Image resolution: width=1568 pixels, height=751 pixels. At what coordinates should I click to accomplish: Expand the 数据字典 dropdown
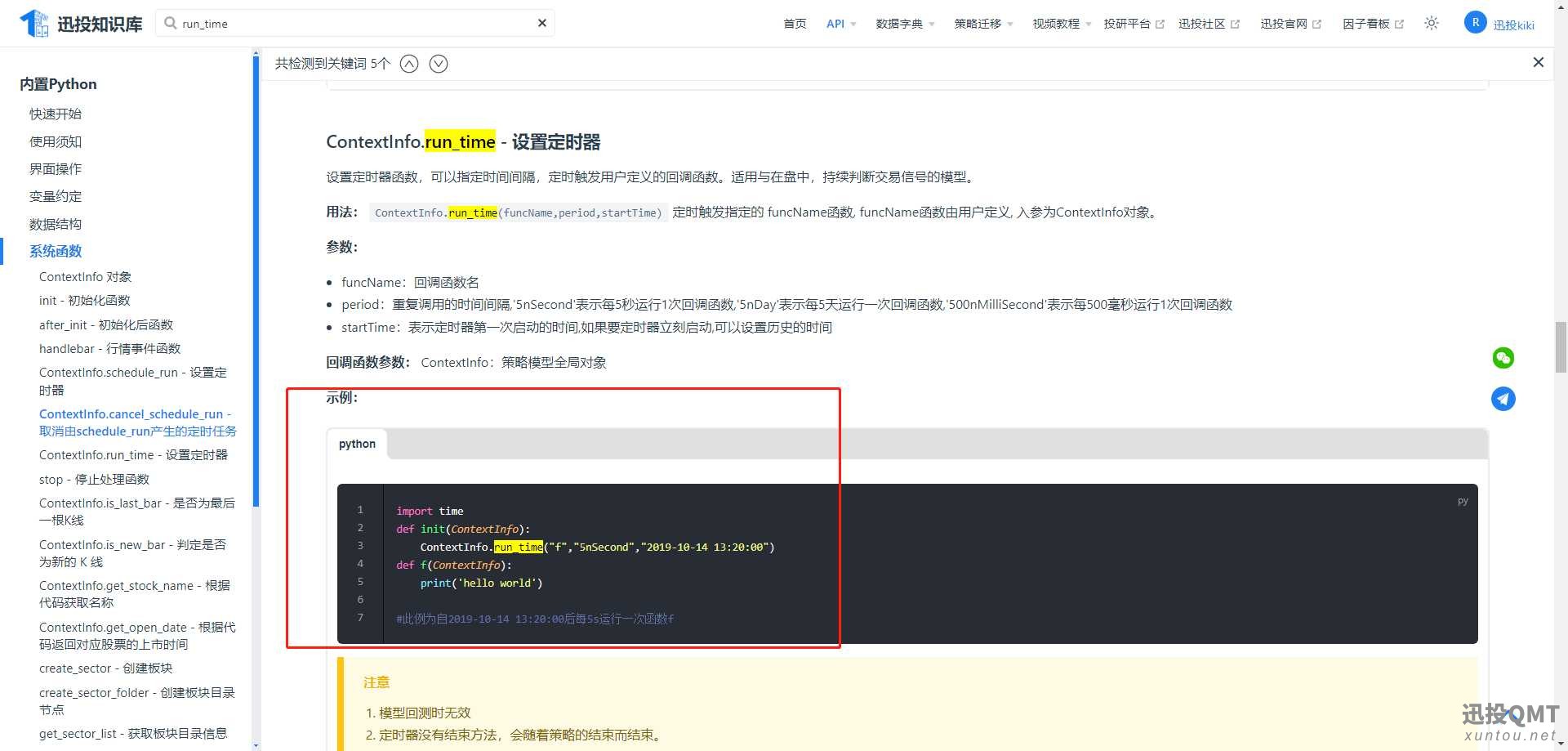pos(905,24)
